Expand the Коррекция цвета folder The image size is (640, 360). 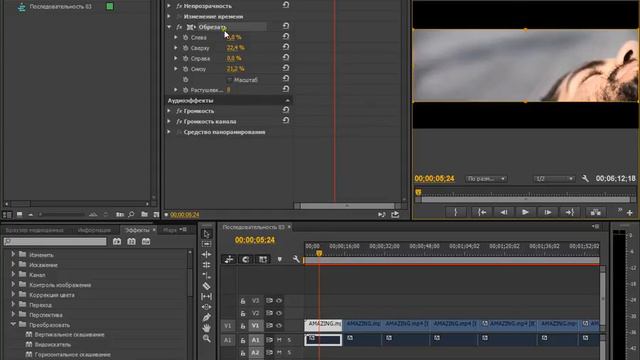(x=13, y=294)
